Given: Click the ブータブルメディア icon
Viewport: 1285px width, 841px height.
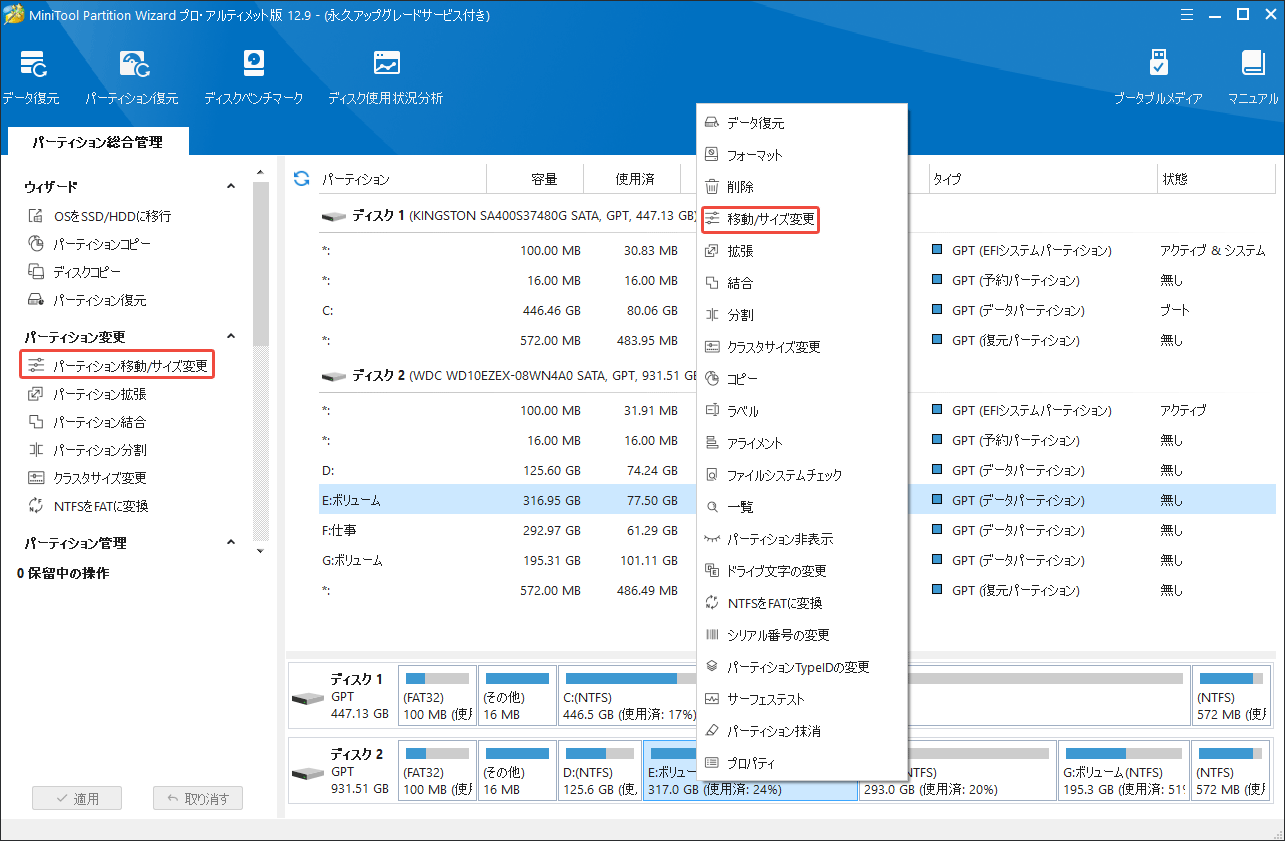Looking at the screenshot, I should [x=1158, y=77].
